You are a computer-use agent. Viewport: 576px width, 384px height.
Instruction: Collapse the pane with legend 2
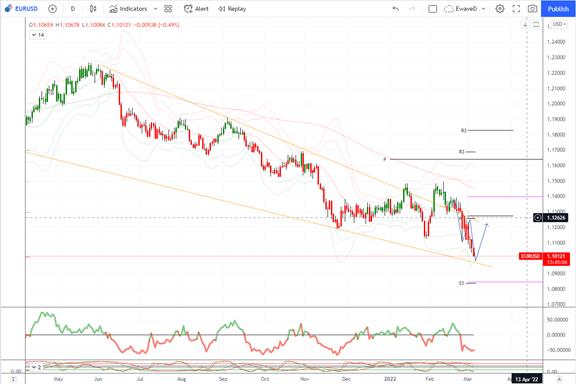[35, 367]
